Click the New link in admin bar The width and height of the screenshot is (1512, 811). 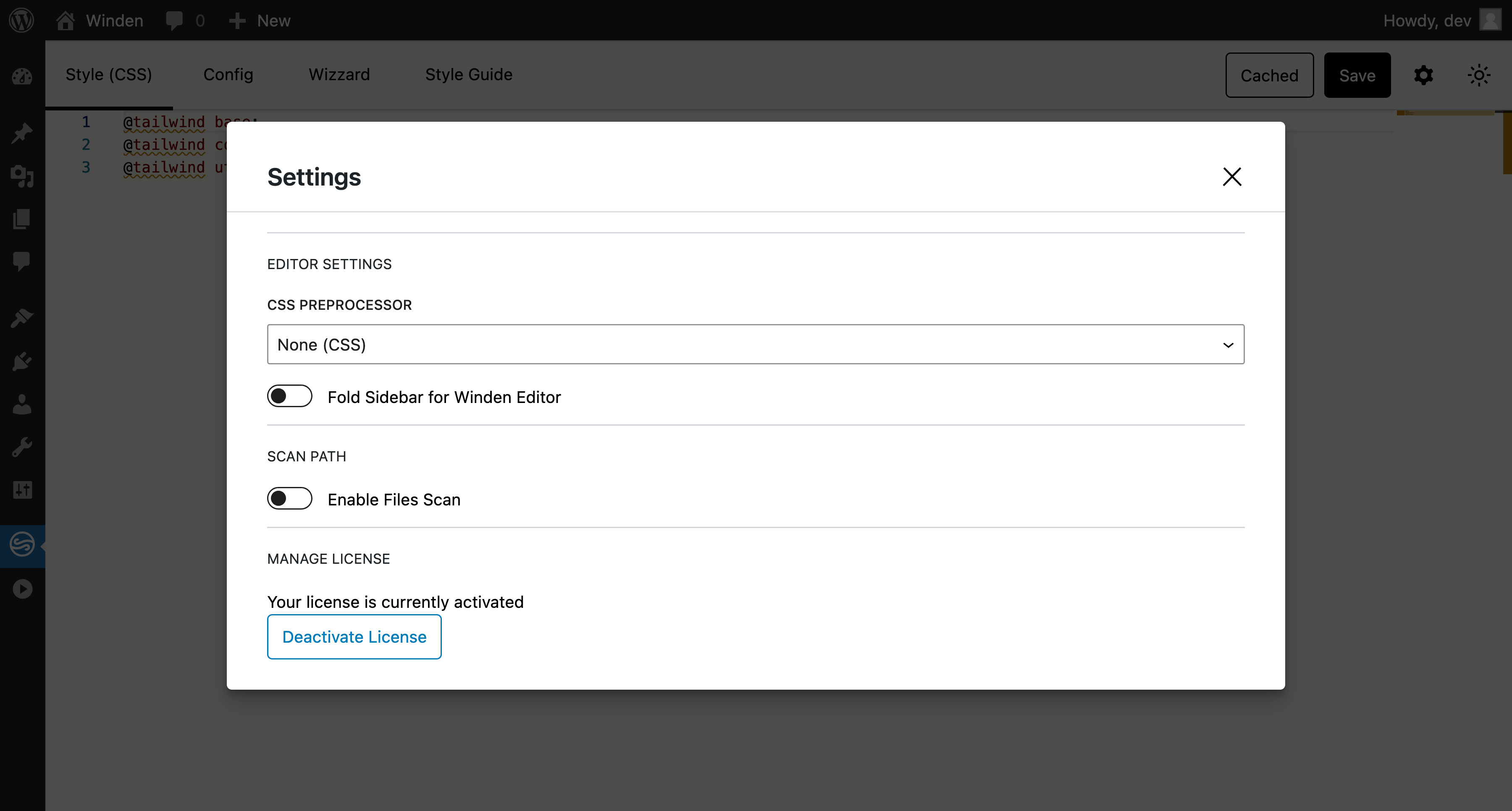coord(273,21)
